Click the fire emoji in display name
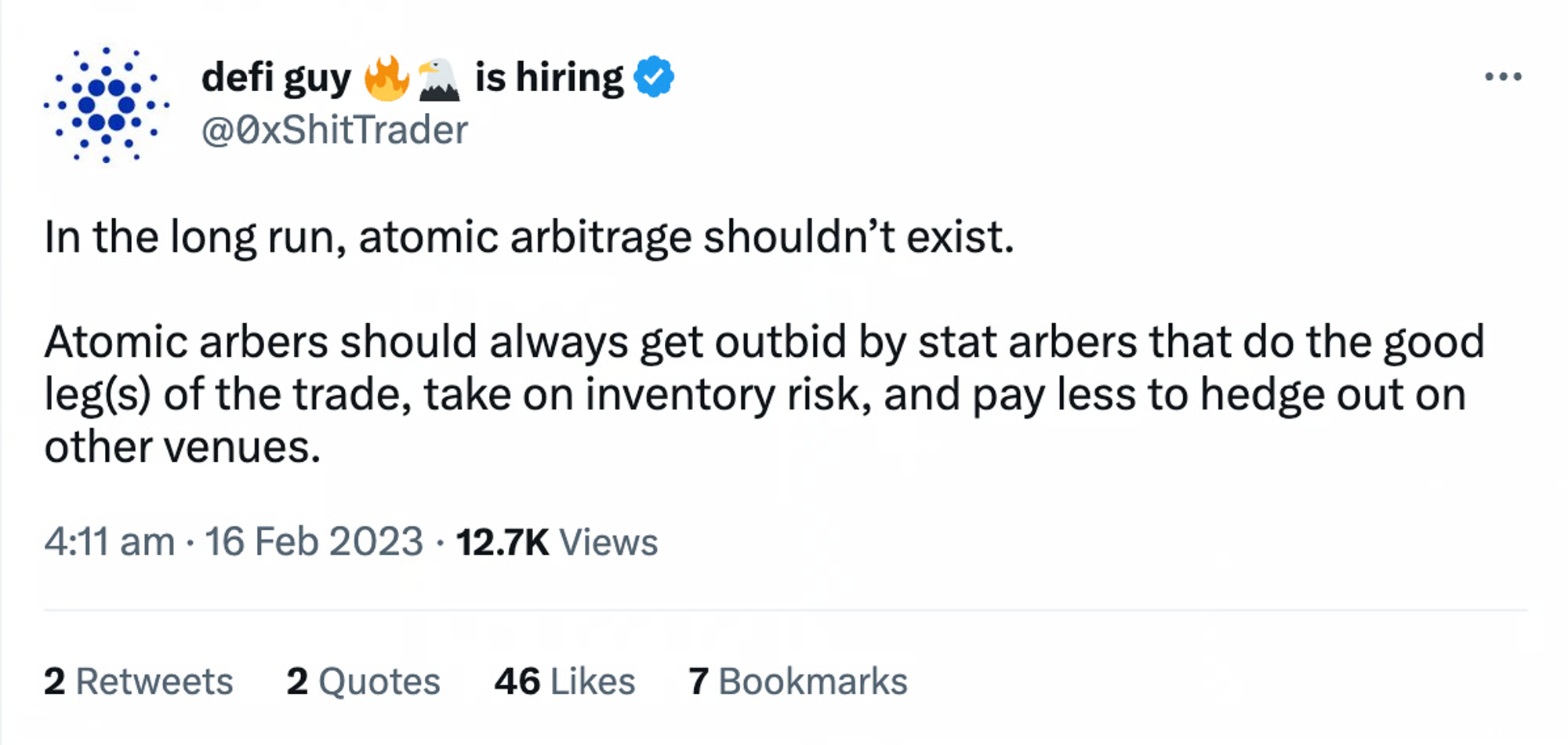1568x745 pixels. coord(387,78)
